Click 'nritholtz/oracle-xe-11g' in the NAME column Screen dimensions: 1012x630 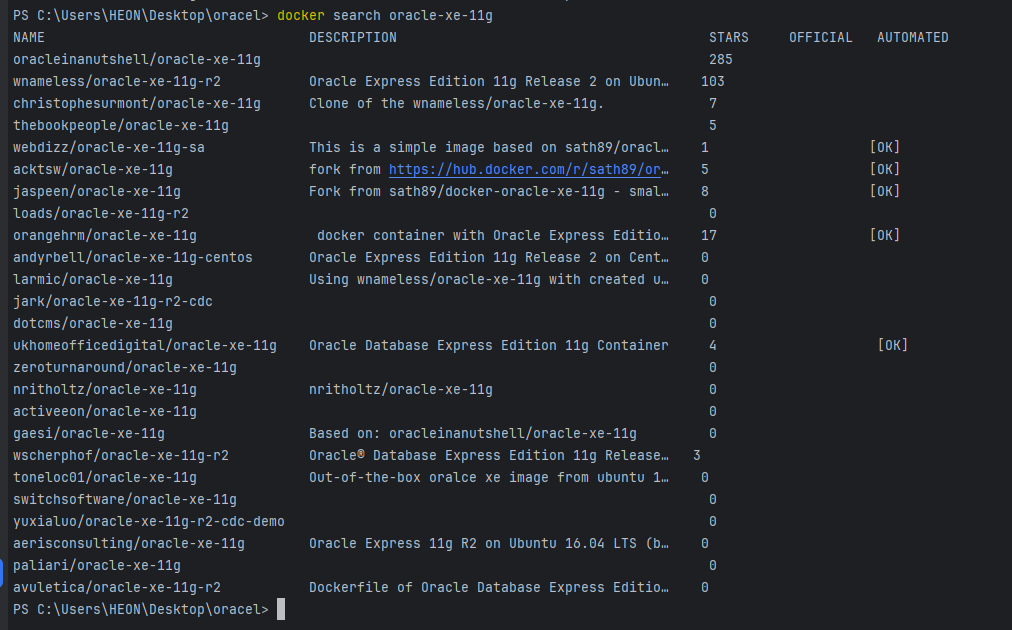(105, 389)
